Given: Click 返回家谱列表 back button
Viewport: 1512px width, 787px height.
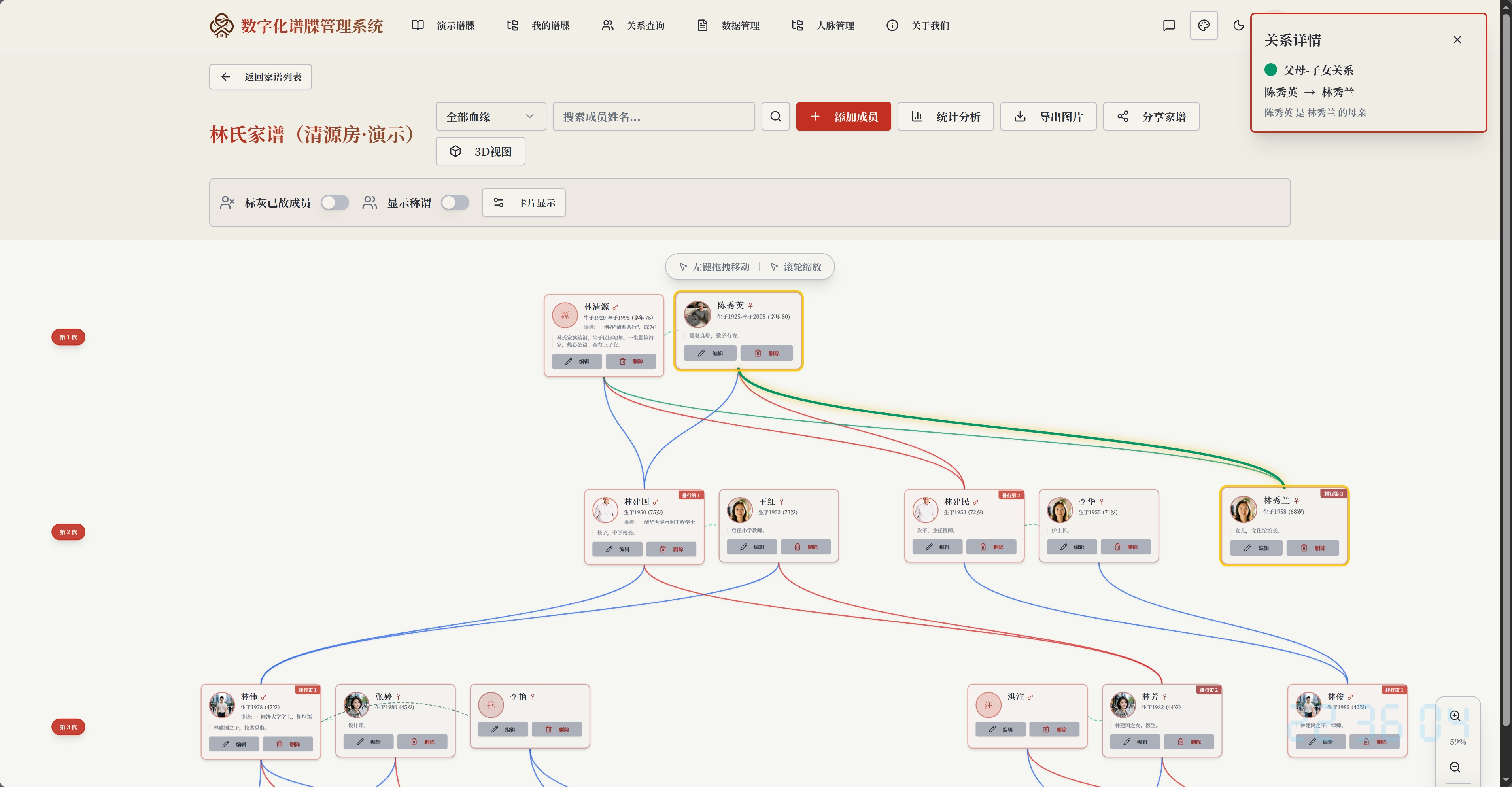Looking at the screenshot, I should click(x=260, y=77).
